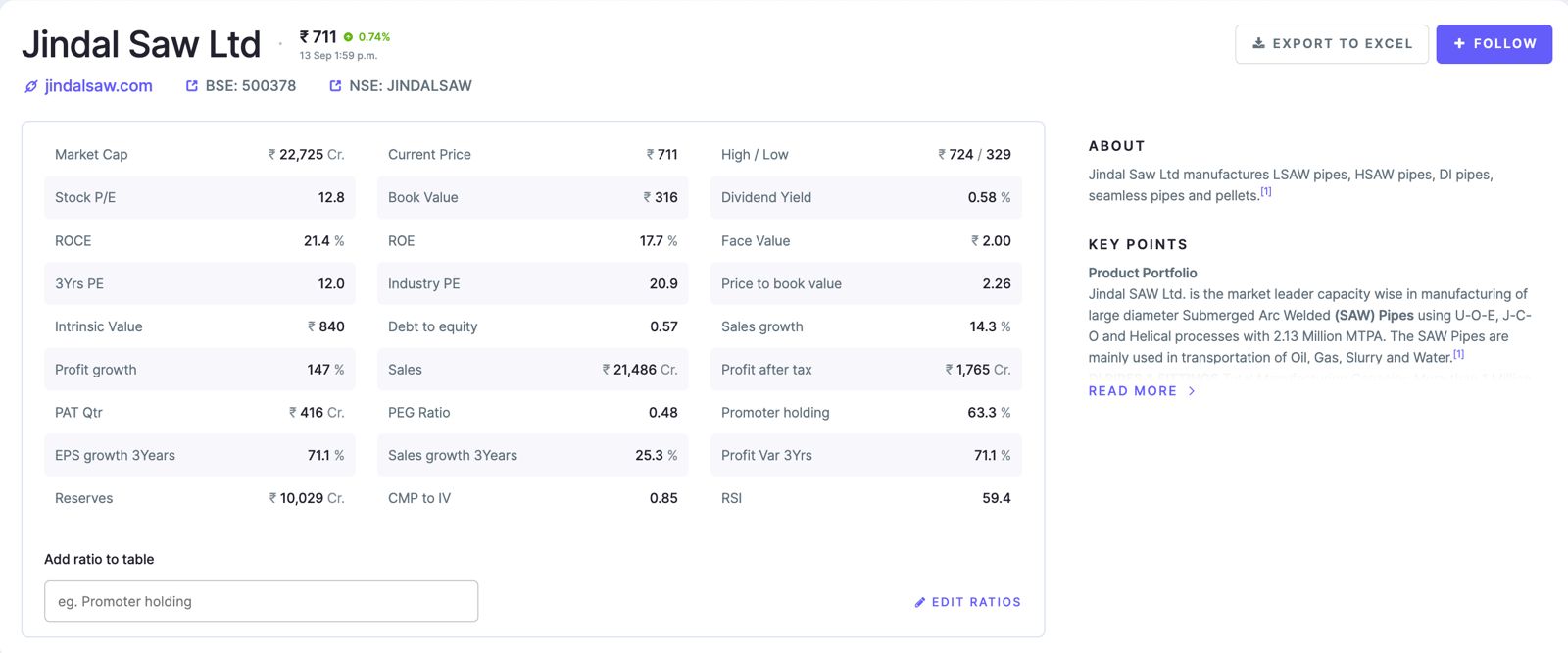
Task: Click the KEY POINTS heading
Action: coord(1138,245)
